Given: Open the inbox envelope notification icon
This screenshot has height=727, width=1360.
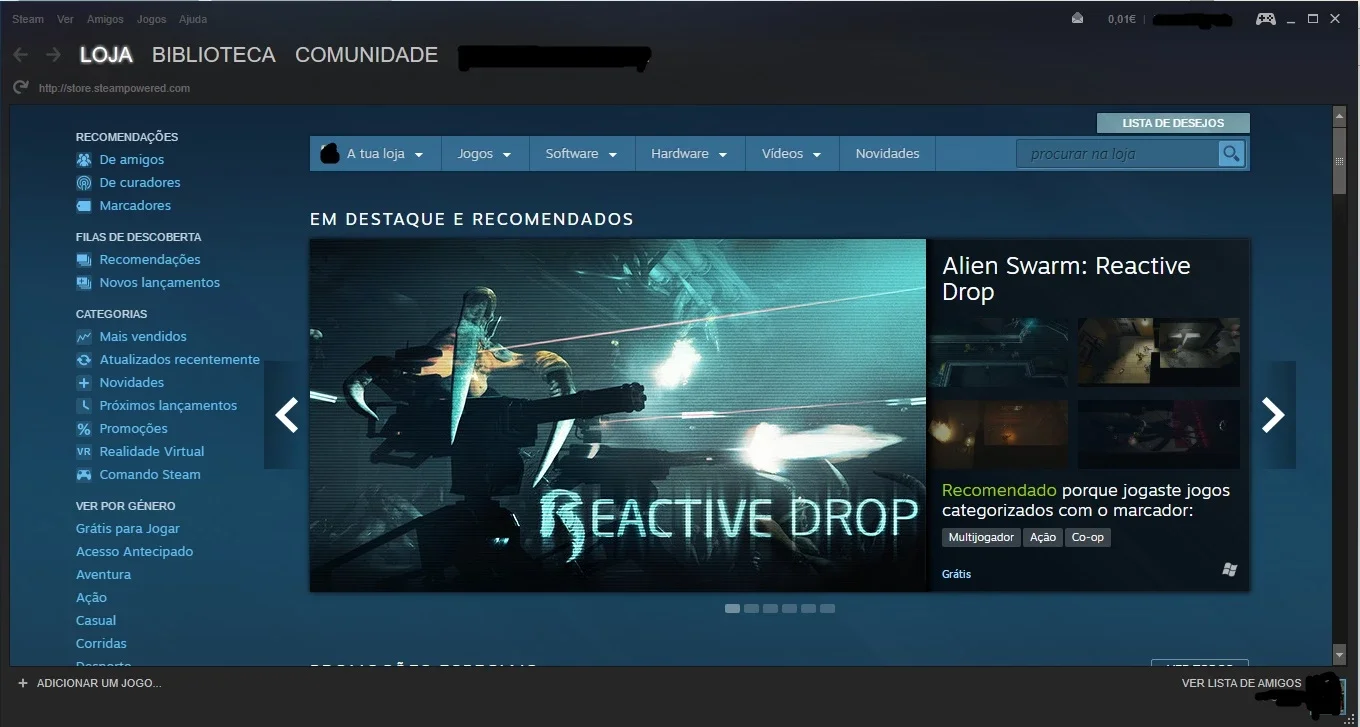Looking at the screenshot, I should tap(1077, 18).
